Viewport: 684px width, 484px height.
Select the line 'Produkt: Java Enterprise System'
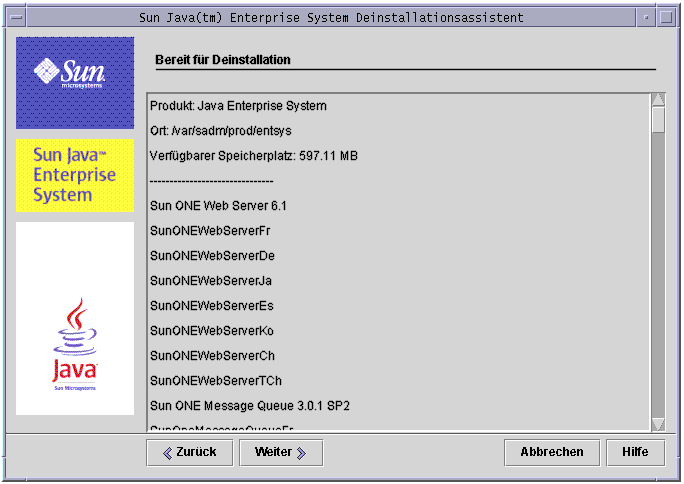[x=238, y=106]
